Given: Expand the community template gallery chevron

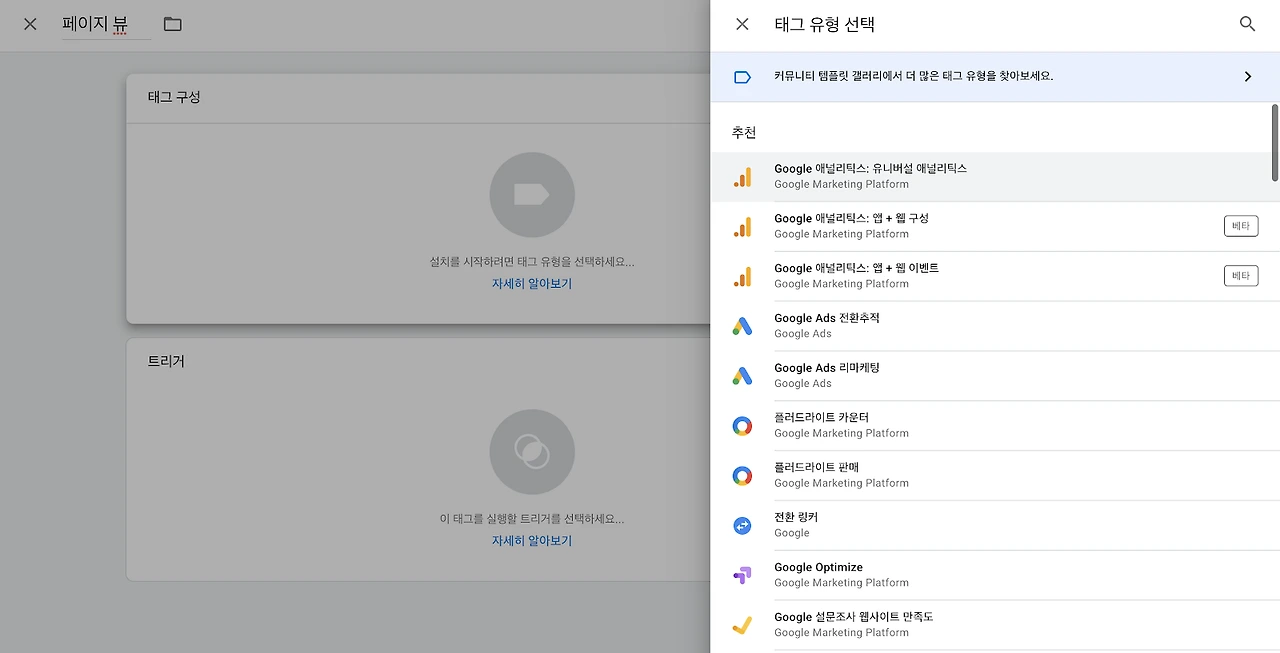Looking at the screenshot, I should point(1247,77).
